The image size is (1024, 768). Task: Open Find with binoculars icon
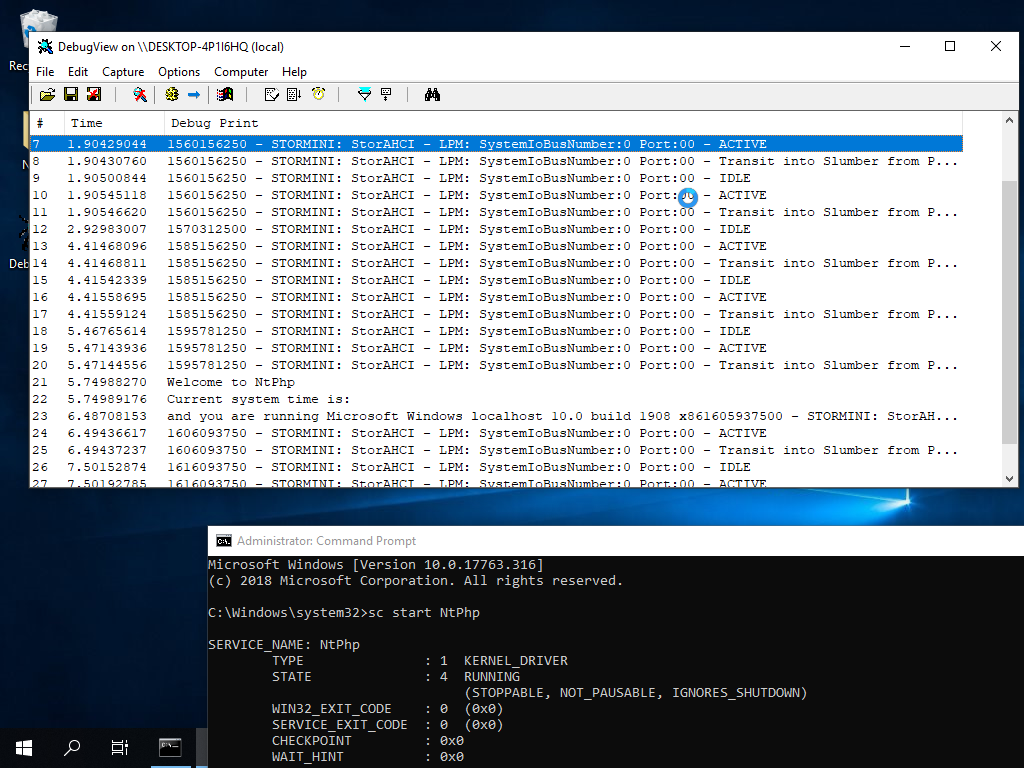click(x=432, y=95)
